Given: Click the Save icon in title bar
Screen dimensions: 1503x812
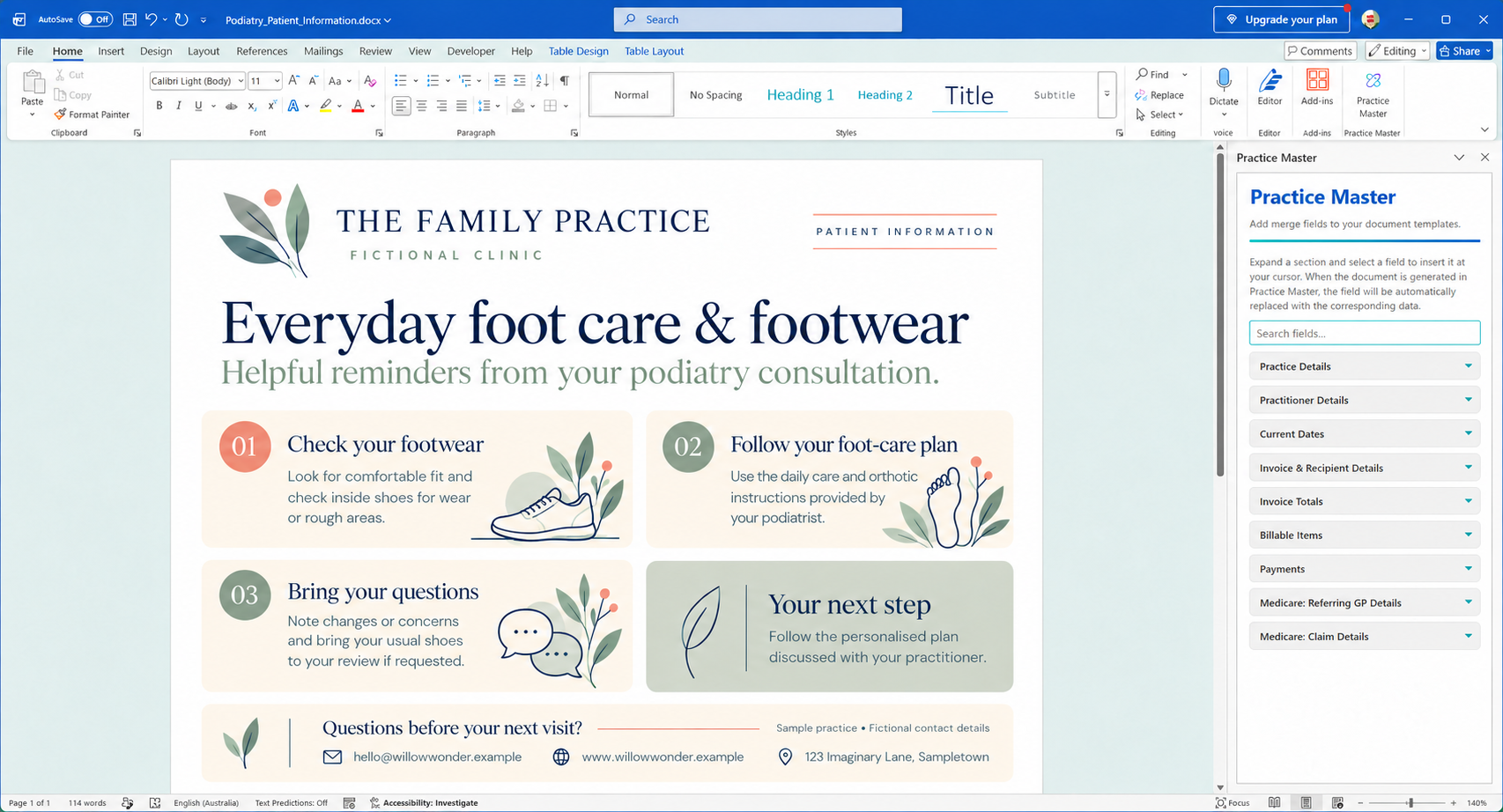Looking at the screenshot, I should 130,19.
